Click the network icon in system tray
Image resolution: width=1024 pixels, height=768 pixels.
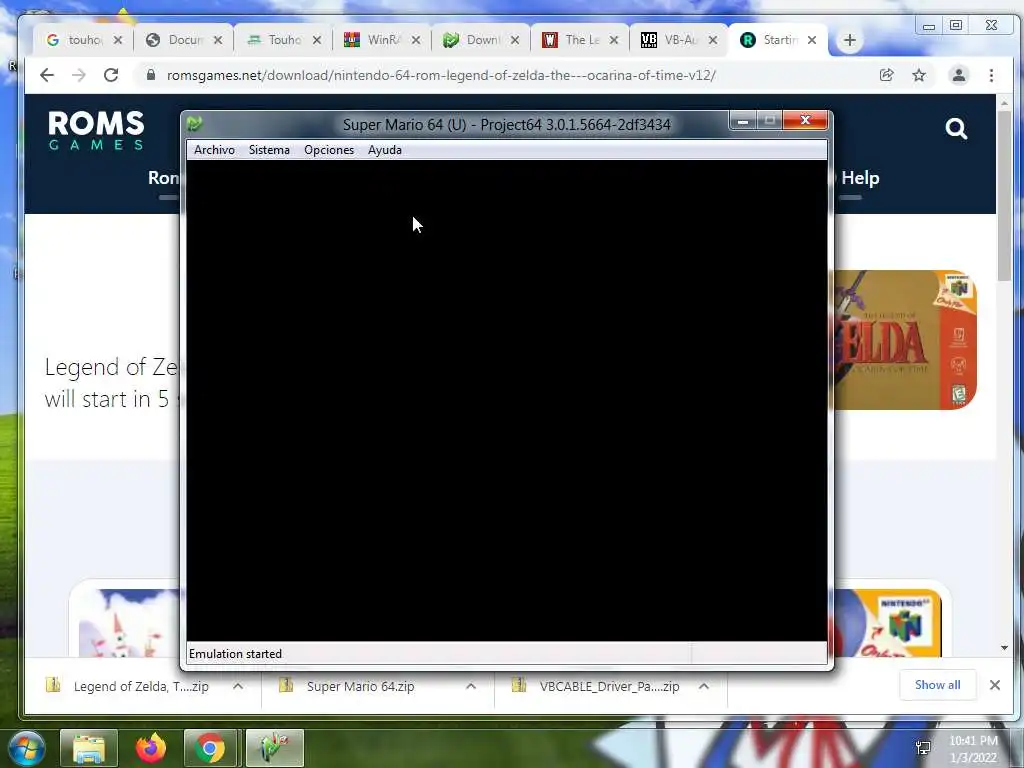(x=923, y=748)
